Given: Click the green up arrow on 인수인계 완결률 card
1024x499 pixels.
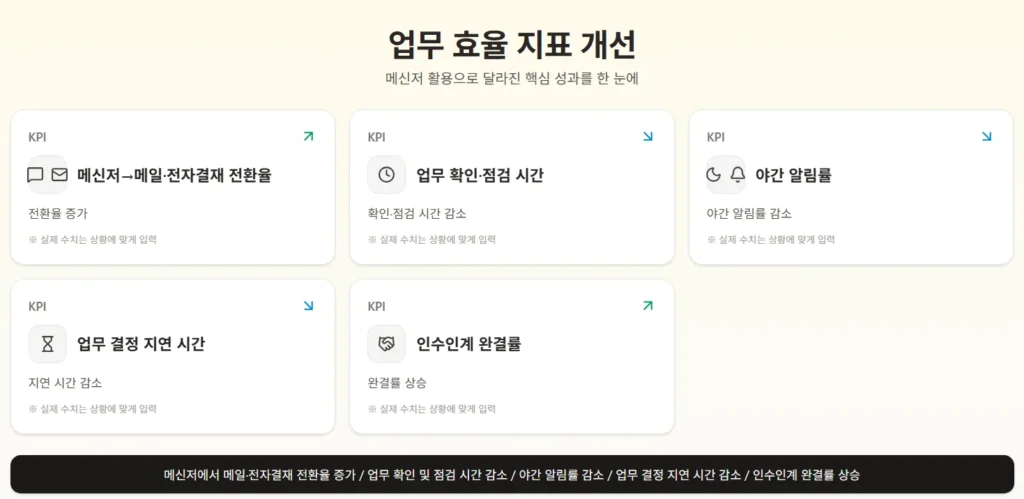Looking at the screenshot, I should pos(648,306).
